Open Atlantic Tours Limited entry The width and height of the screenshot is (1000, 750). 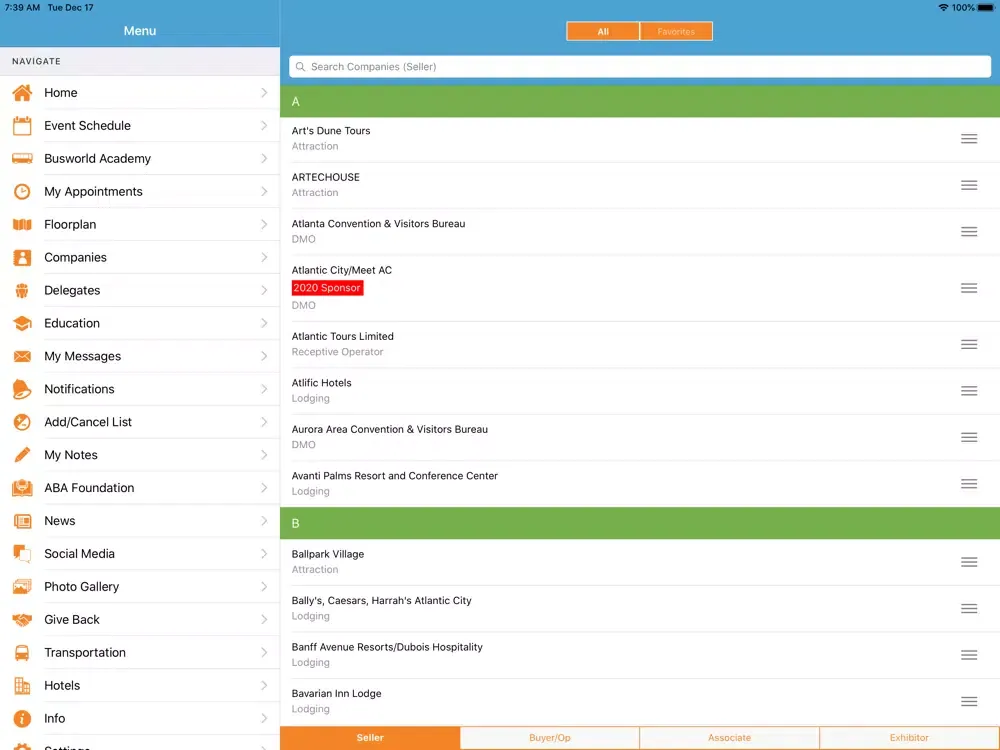640,344
